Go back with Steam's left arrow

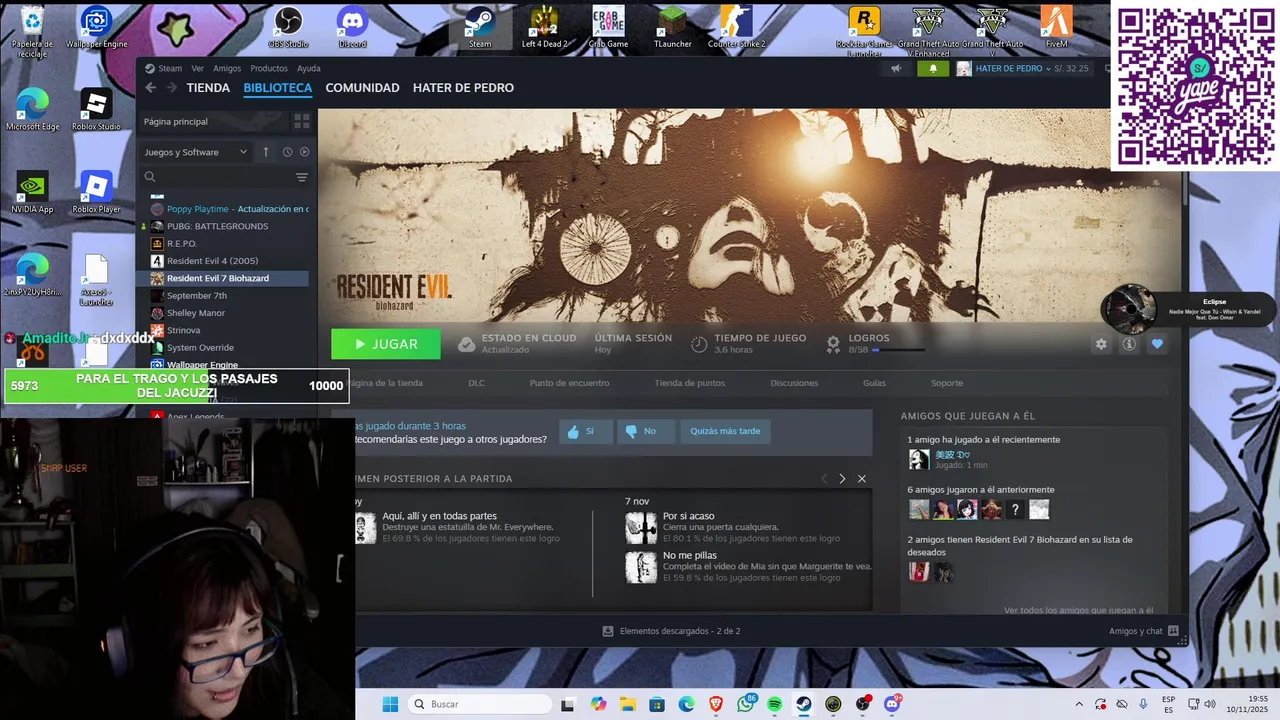150,88
